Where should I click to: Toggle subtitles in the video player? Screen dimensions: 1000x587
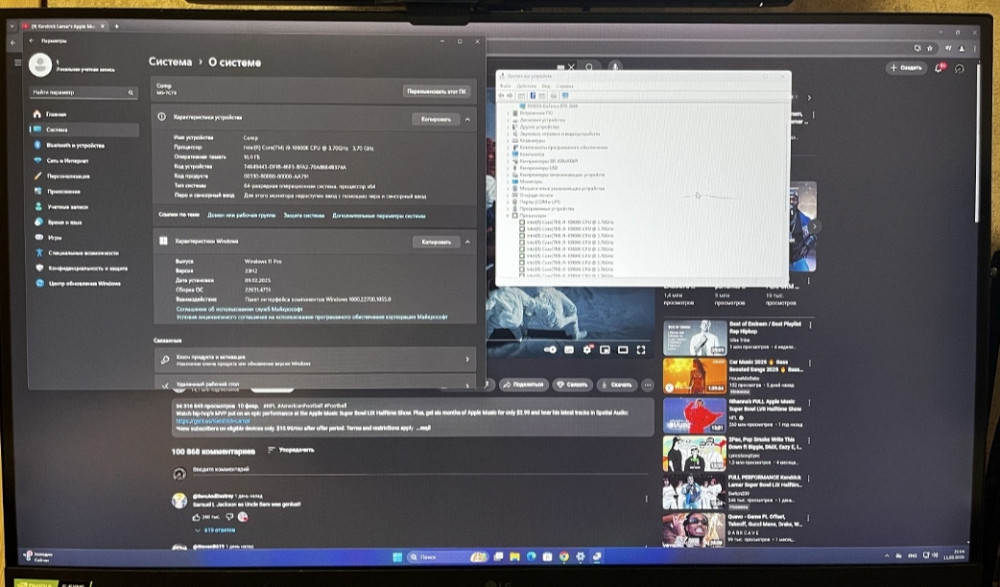click(569, 350)
